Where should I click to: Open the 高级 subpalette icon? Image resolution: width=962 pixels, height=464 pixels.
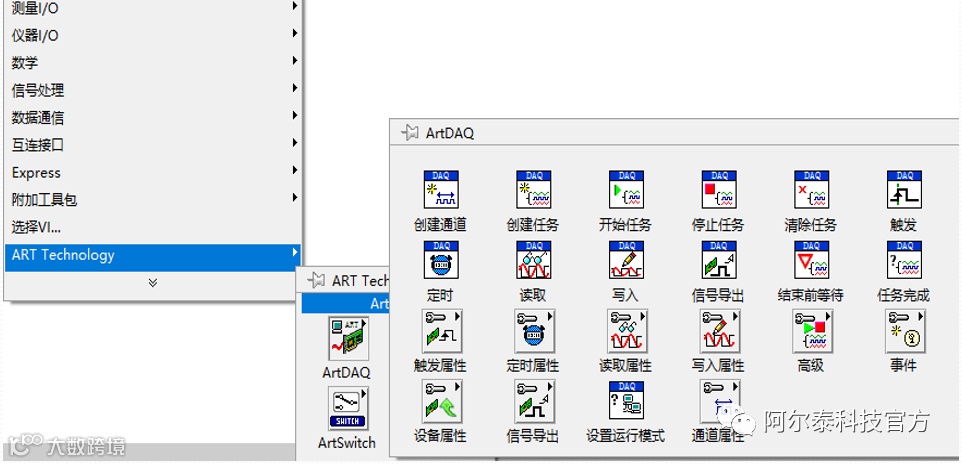(x=812, y=330)
